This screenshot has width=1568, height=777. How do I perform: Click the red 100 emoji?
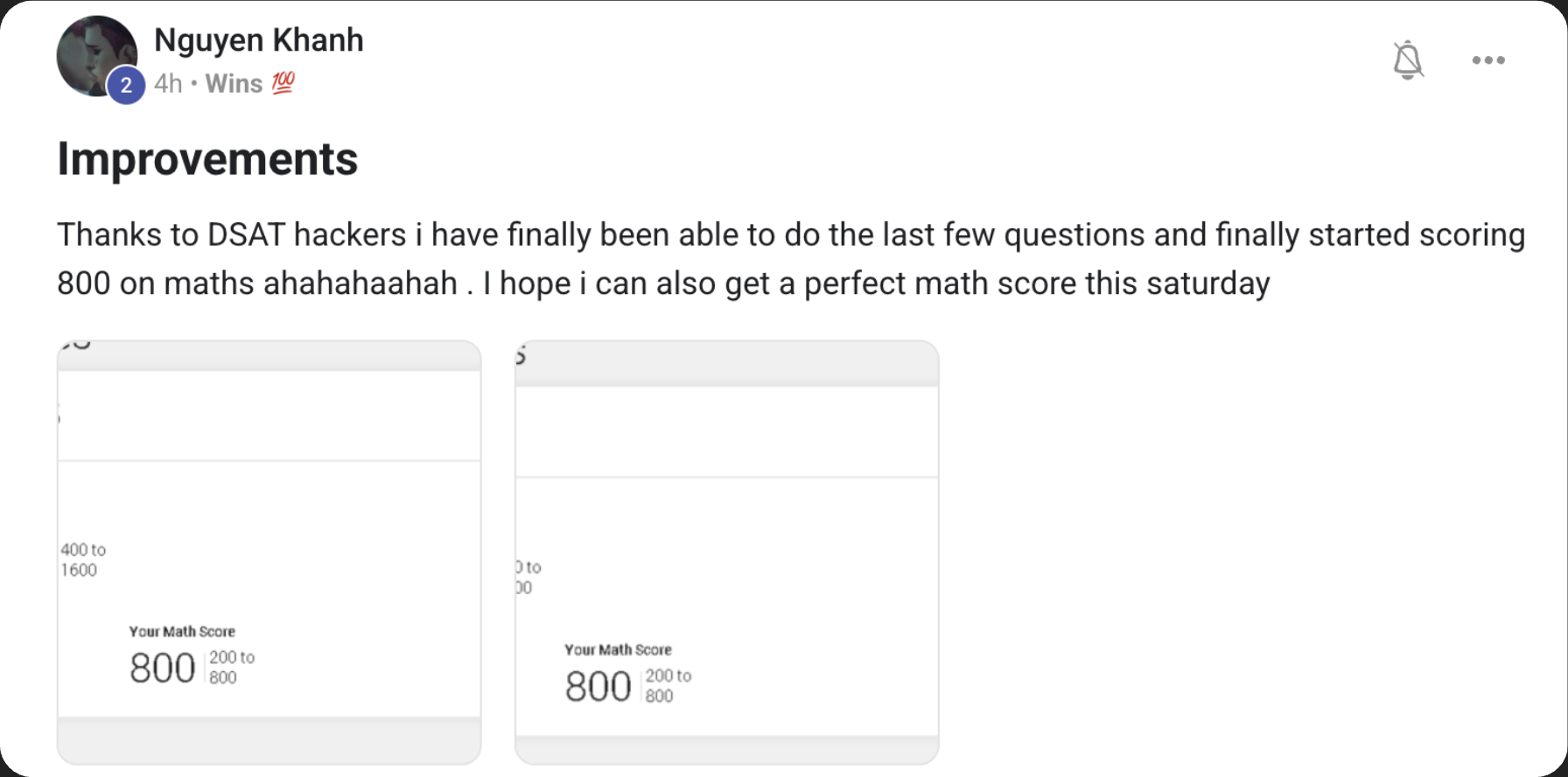pyautogui.click(x=283, y=83)
